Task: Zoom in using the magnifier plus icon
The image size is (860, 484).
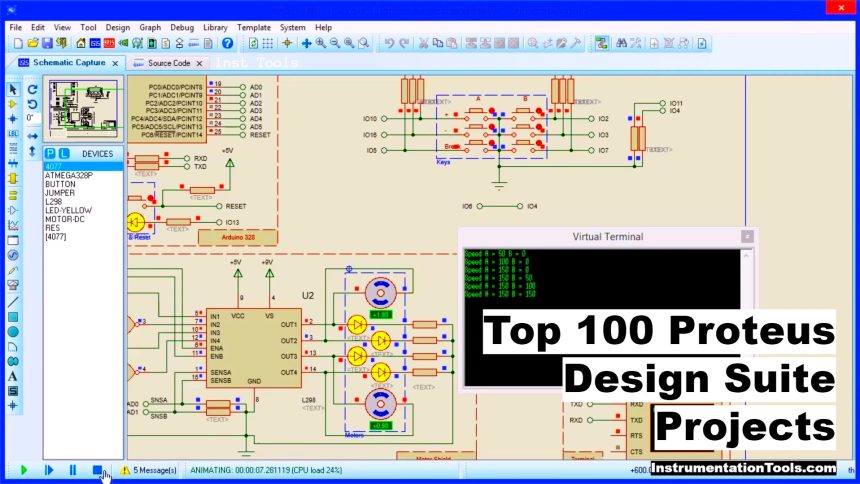Action: click(320, 43)
